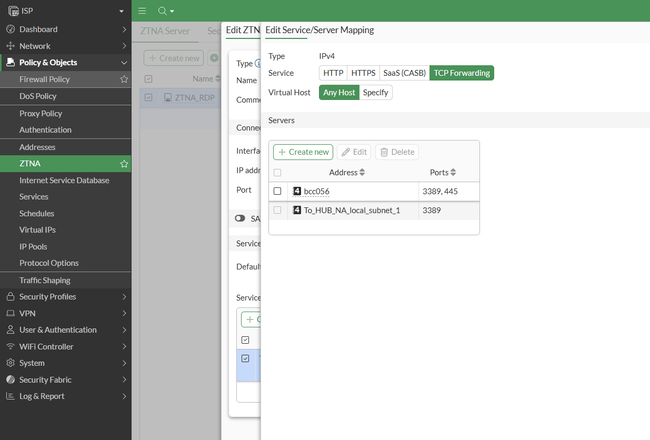Open Internet Service Database menu item
650x440 pixels.
65,180
